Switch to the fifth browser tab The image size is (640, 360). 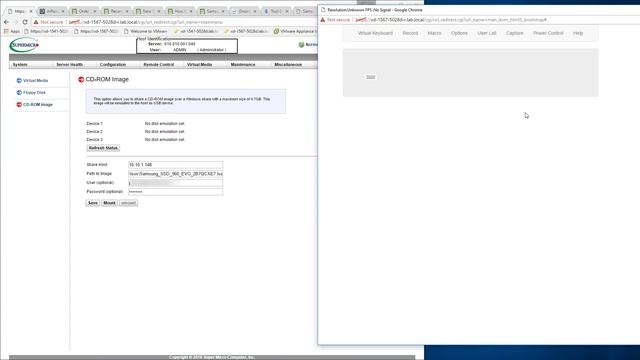click(147, 11)
